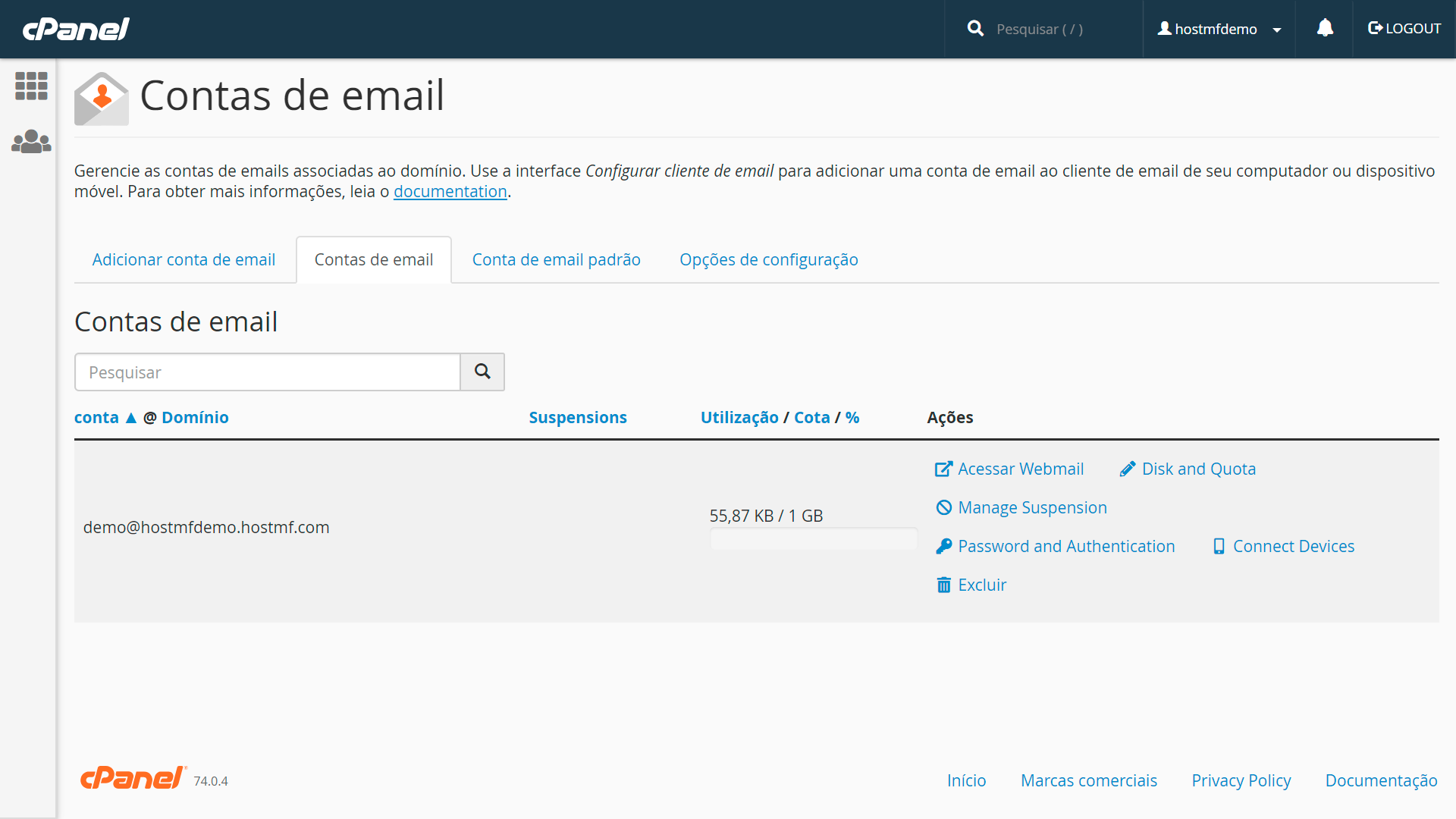
Task: Sort by % column header
Action: pos(852,418)
